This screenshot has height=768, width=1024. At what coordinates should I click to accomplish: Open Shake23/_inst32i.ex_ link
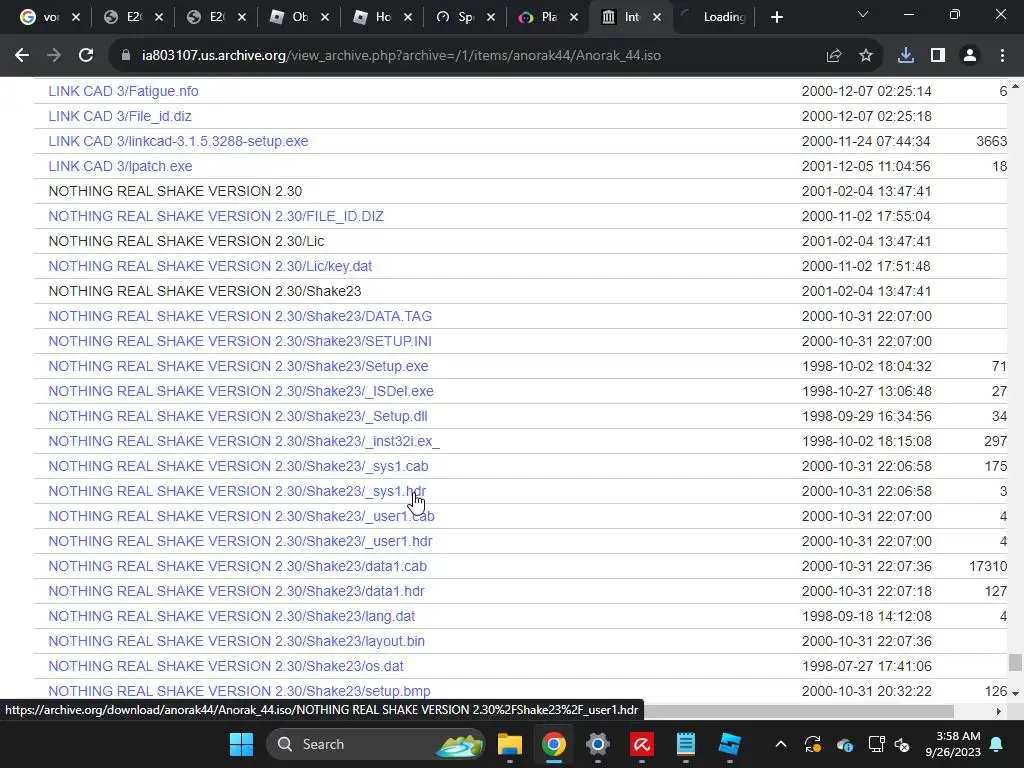pos(244,441)
